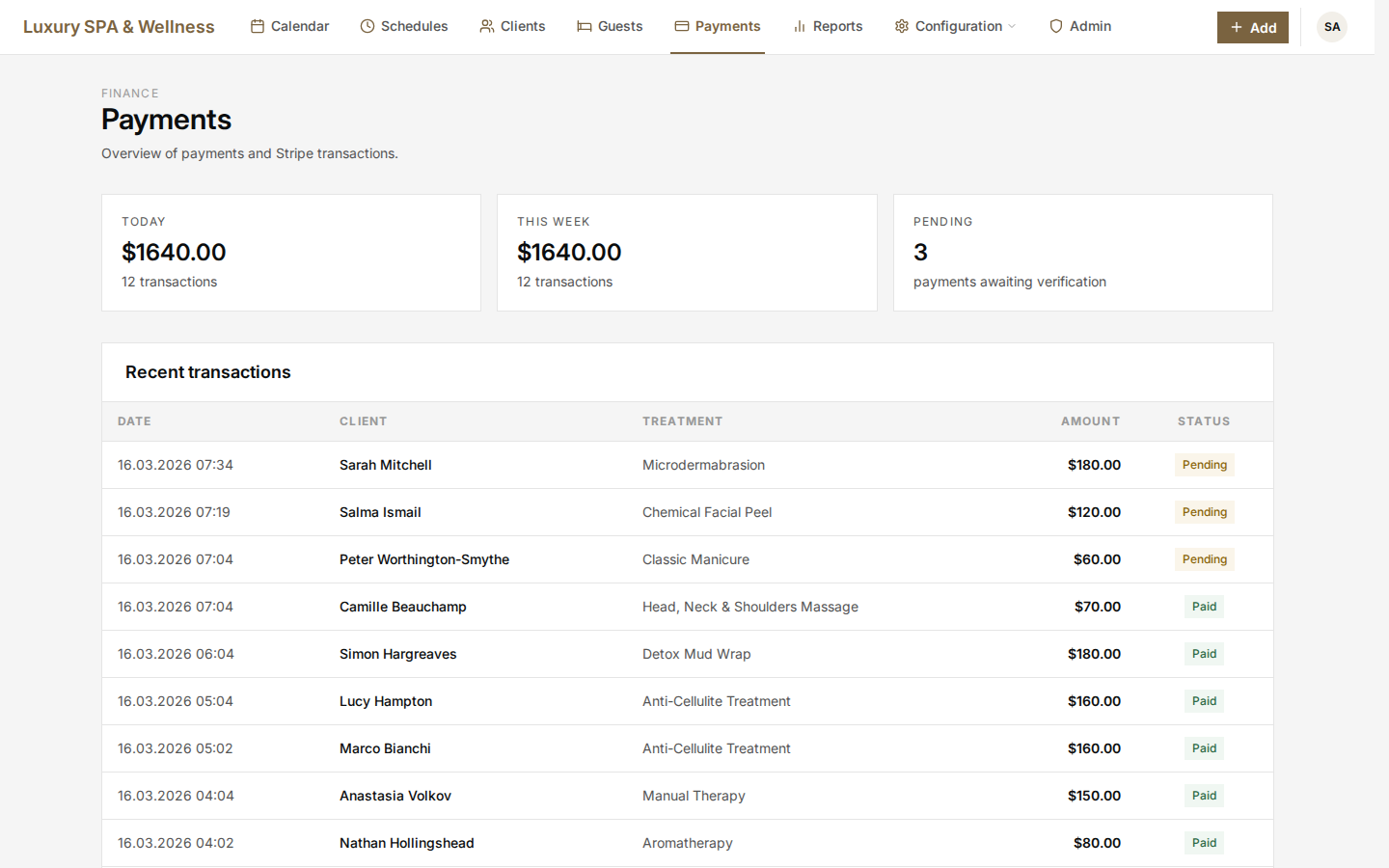The image size is (1389, 868).
Task: Click the Add button
Action: [1252, 27]
